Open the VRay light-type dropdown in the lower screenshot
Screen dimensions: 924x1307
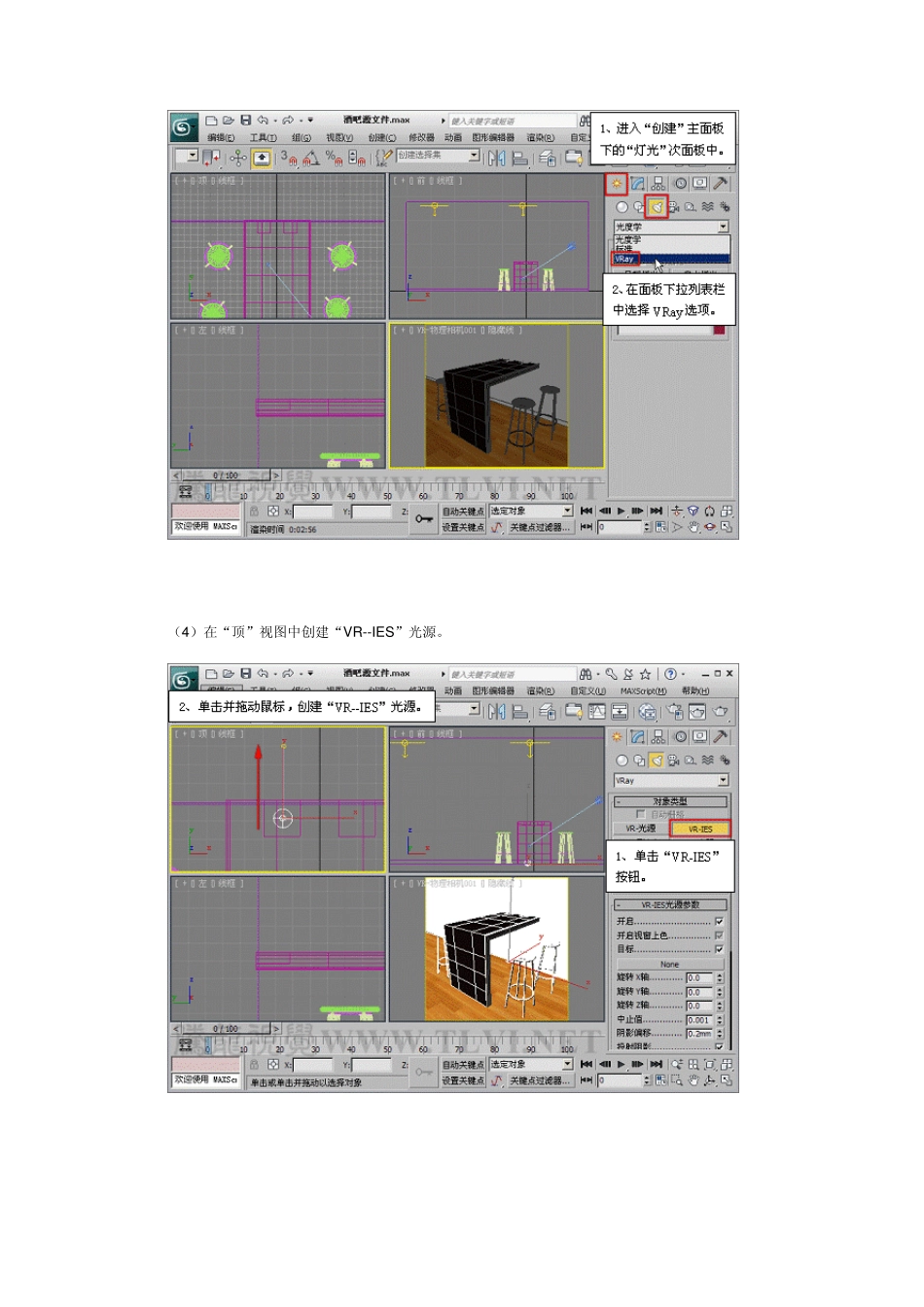click(x=671, y=781)
